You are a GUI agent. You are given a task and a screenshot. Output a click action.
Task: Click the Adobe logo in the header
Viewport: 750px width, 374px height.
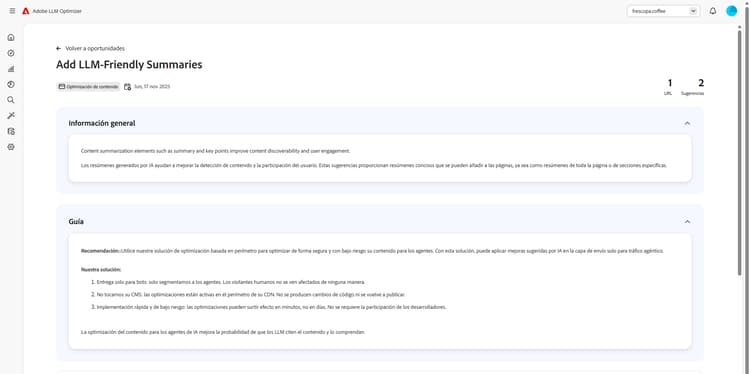[26, 11]
